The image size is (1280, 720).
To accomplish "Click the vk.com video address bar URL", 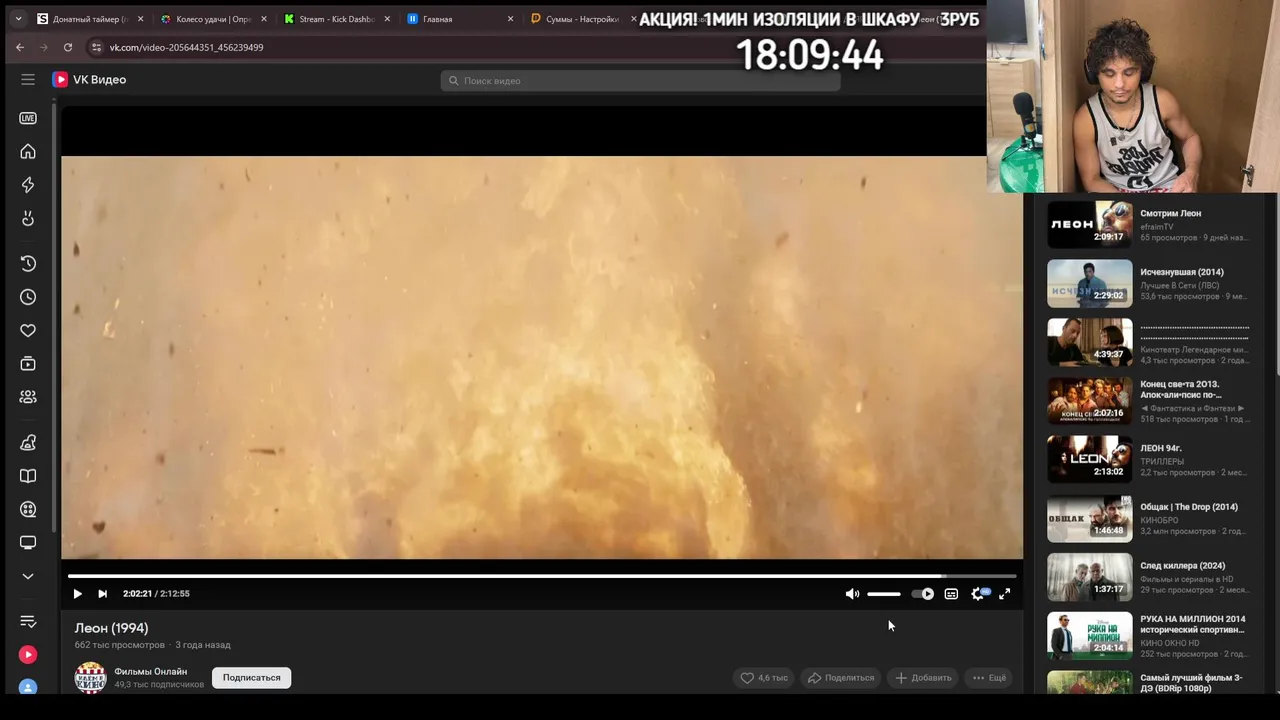I will click(186, 48).
